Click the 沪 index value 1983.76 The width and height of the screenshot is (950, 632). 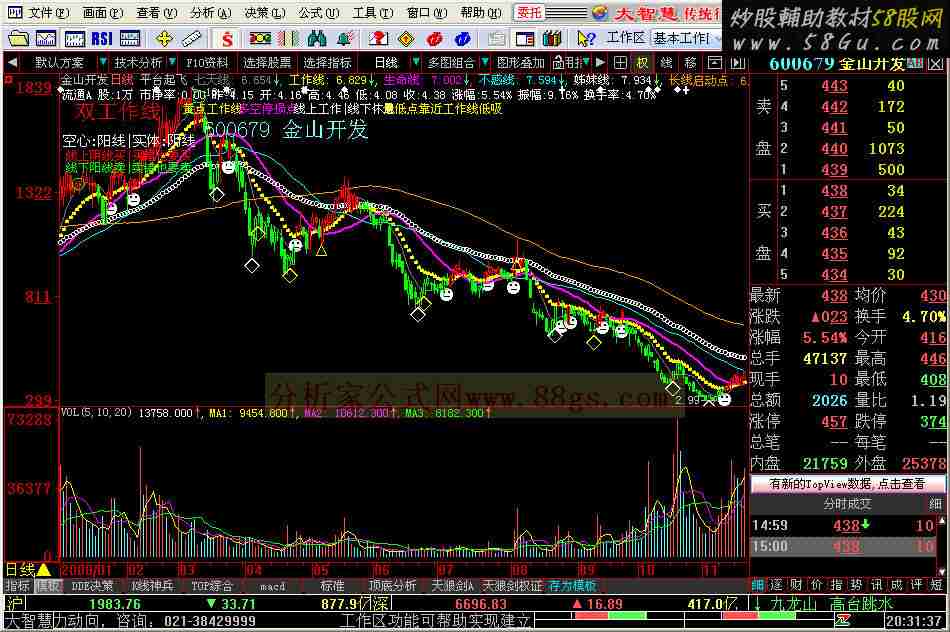click(x=115, y=604)
